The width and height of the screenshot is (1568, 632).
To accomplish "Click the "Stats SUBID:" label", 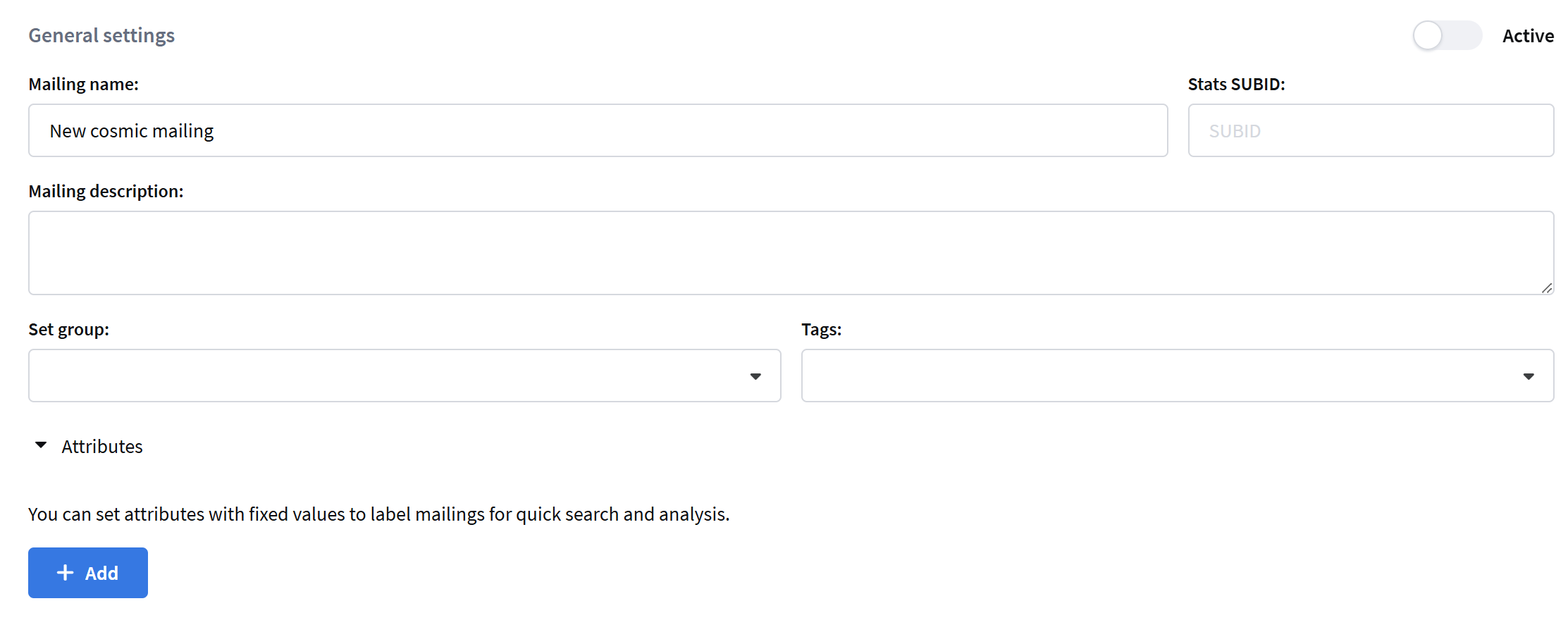I will click(x=1236, y=84).
